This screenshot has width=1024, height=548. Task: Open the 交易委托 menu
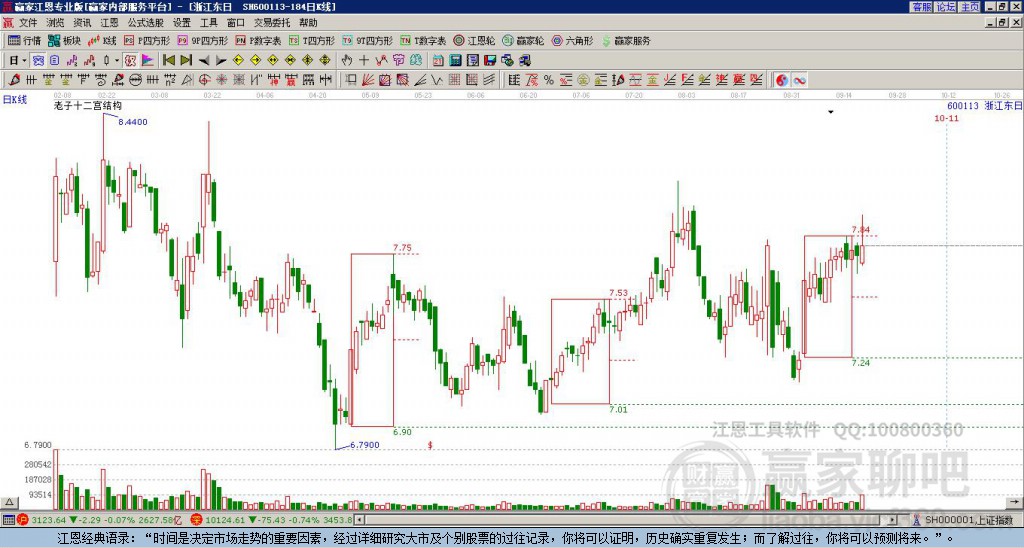click(272, 23)
